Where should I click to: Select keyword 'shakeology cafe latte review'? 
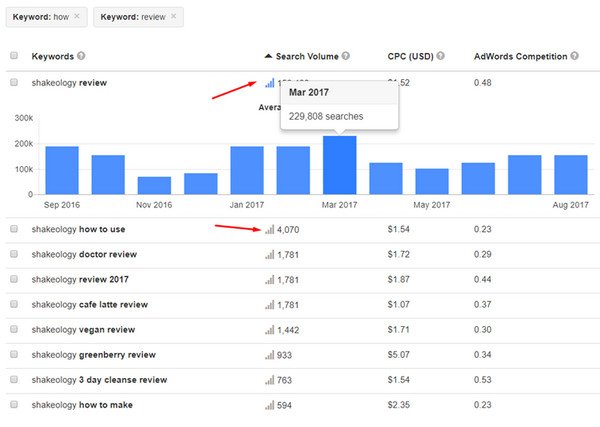click(x=90, y=305)
